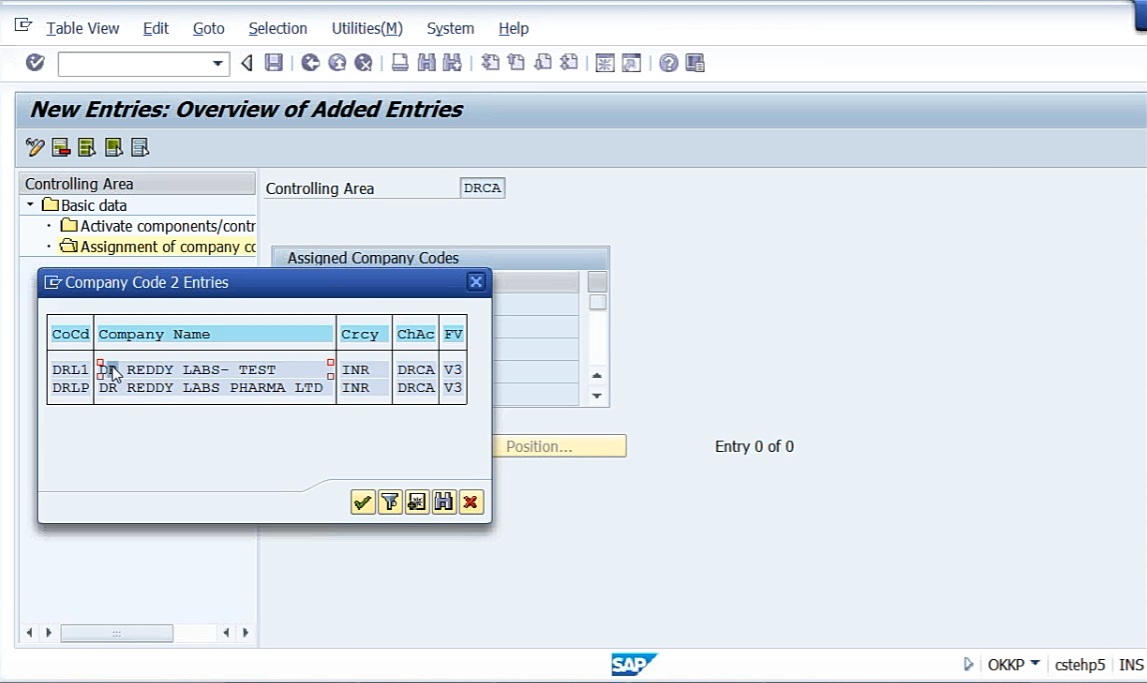Click the Find binoculars toolbar icon

click(x=426, y=63)
